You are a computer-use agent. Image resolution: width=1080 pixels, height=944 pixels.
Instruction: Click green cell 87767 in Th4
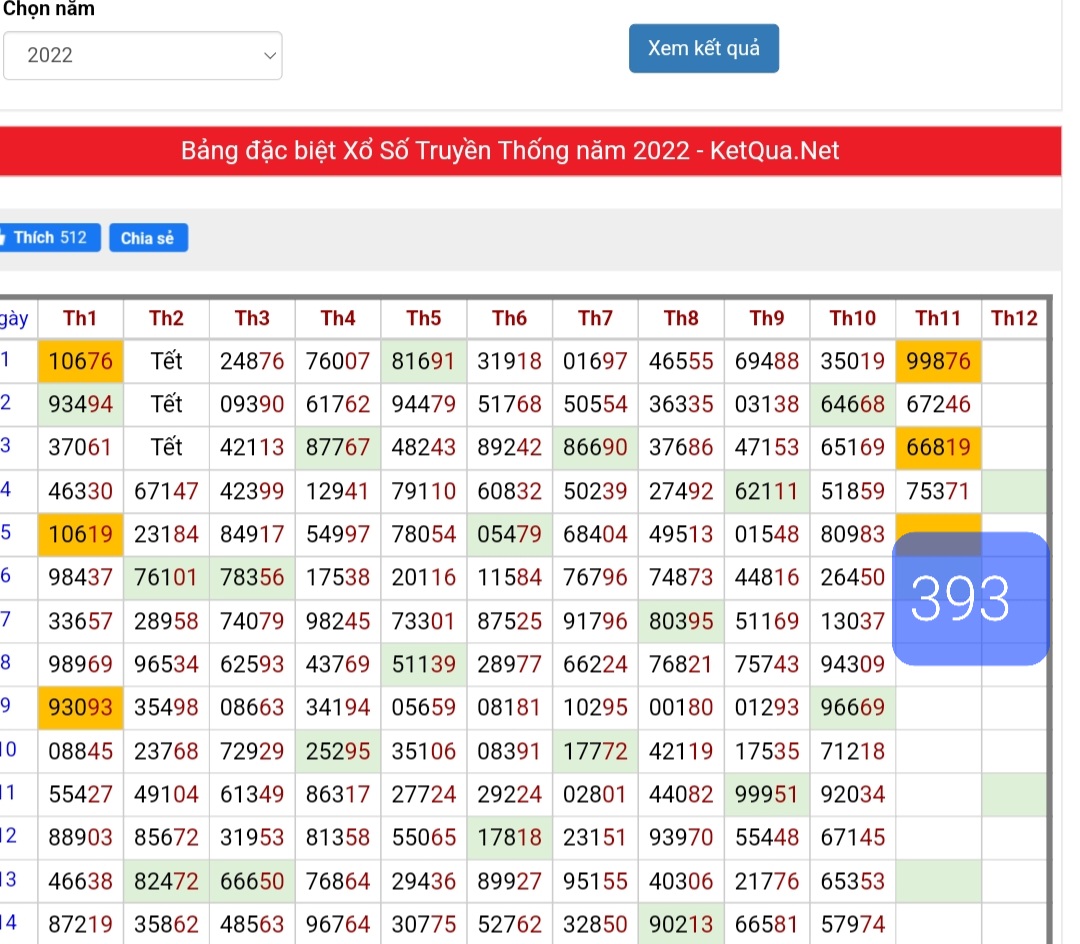click(338, 447)
